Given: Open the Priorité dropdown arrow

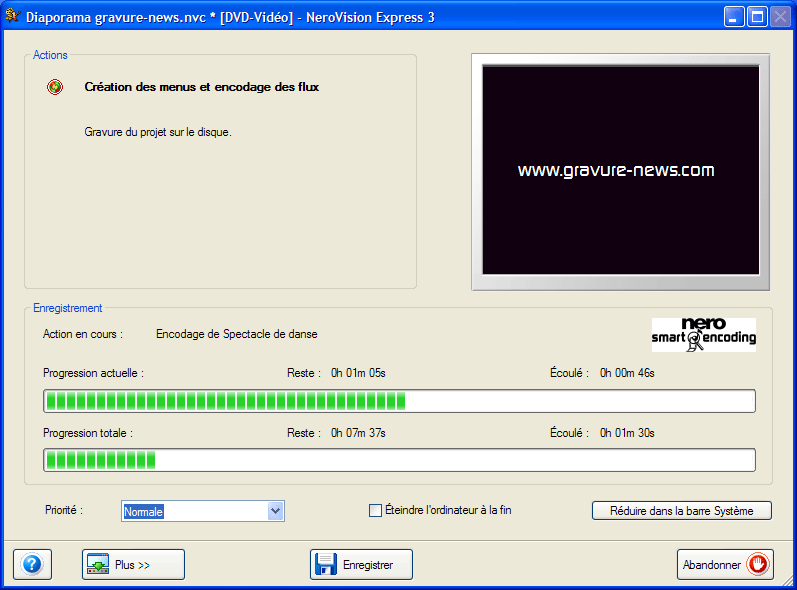Looking at the screenshot, I should [275, 511].
